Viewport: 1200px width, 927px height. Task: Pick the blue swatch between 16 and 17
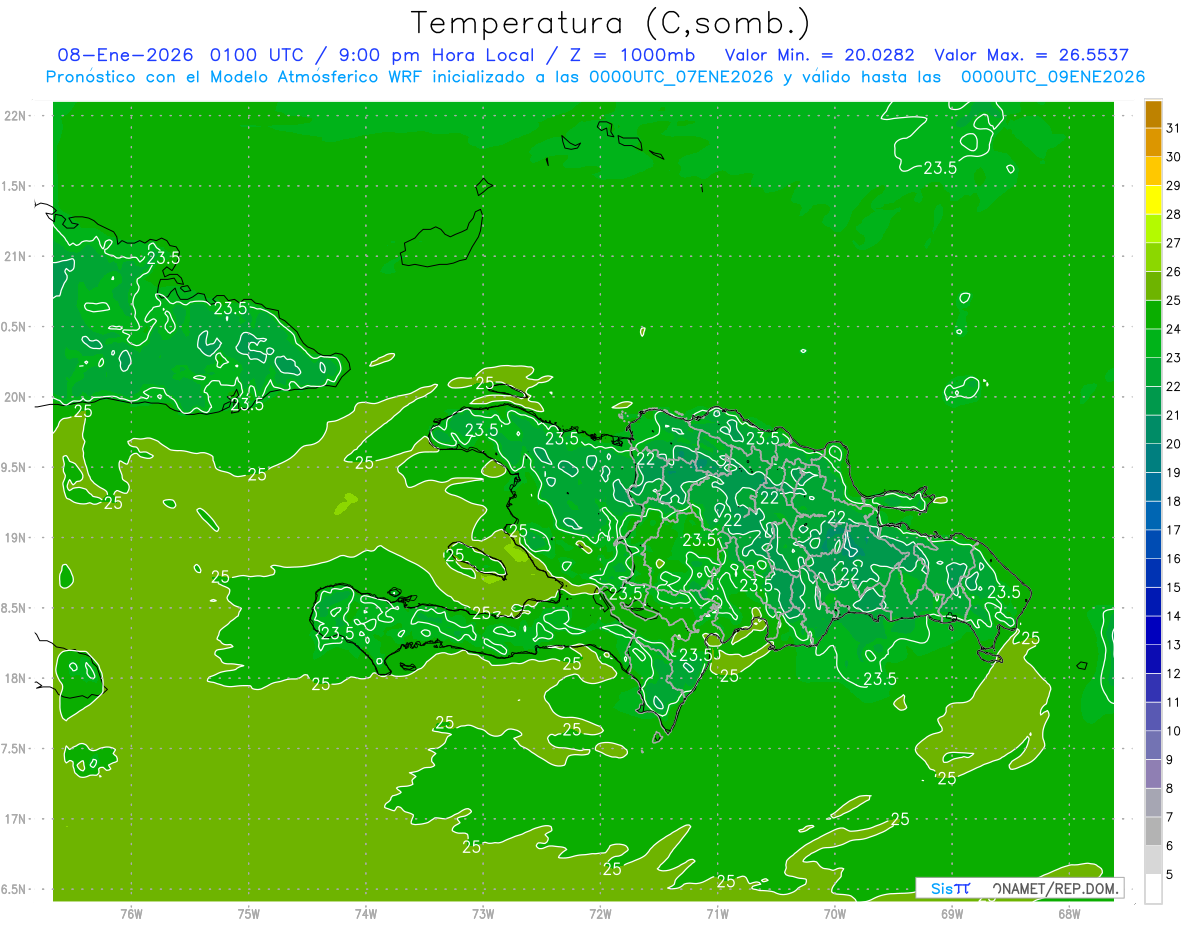(1153, 544)
